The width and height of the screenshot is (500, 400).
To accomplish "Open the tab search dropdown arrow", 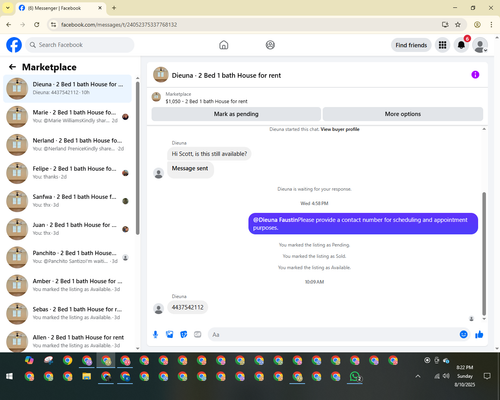I will click(x=7, y=8).
